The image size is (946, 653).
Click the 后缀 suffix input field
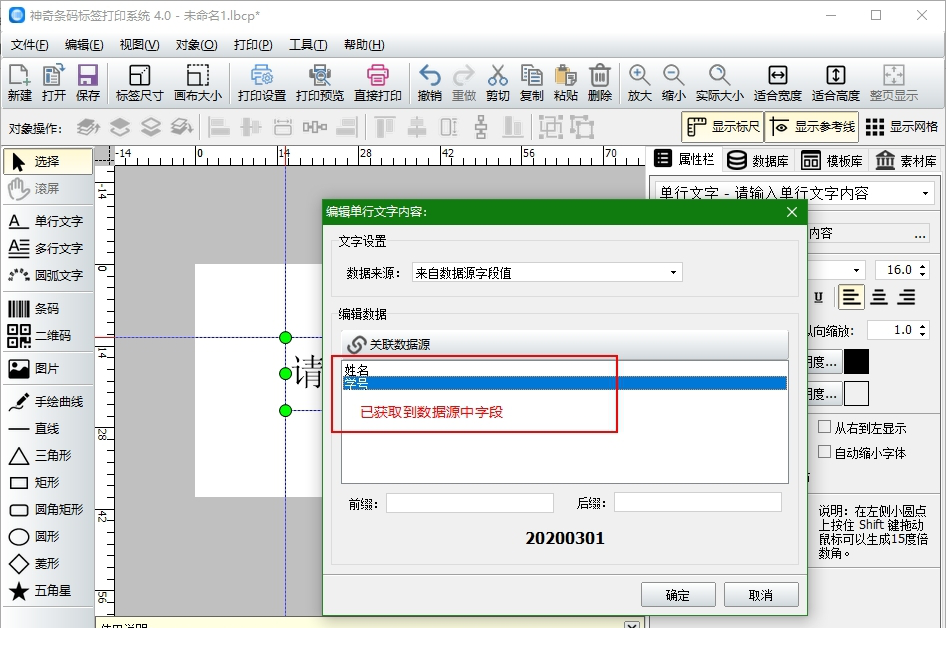pyautogui.click(x=698, y=501)
